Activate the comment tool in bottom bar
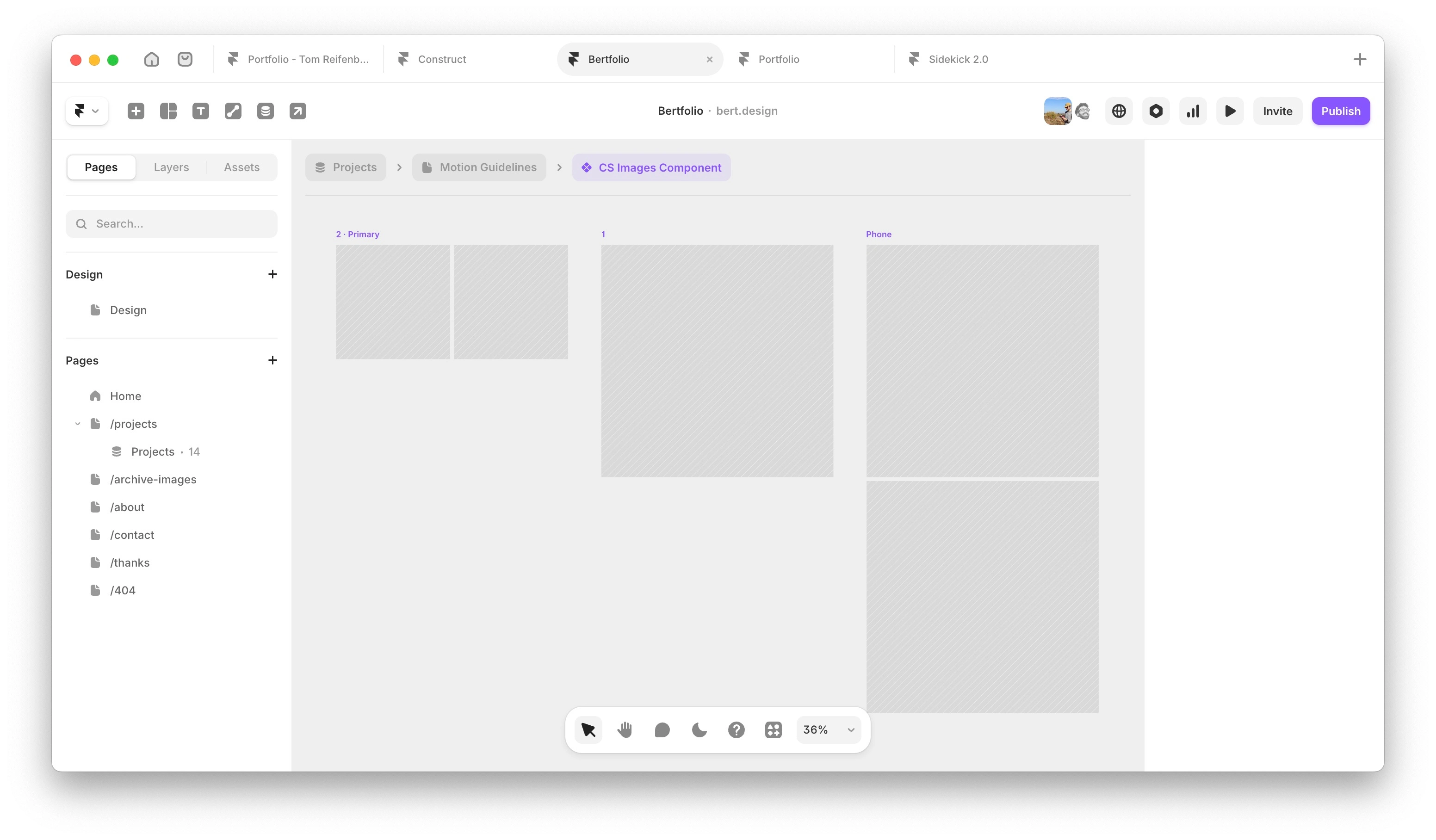 click(662, 730)
